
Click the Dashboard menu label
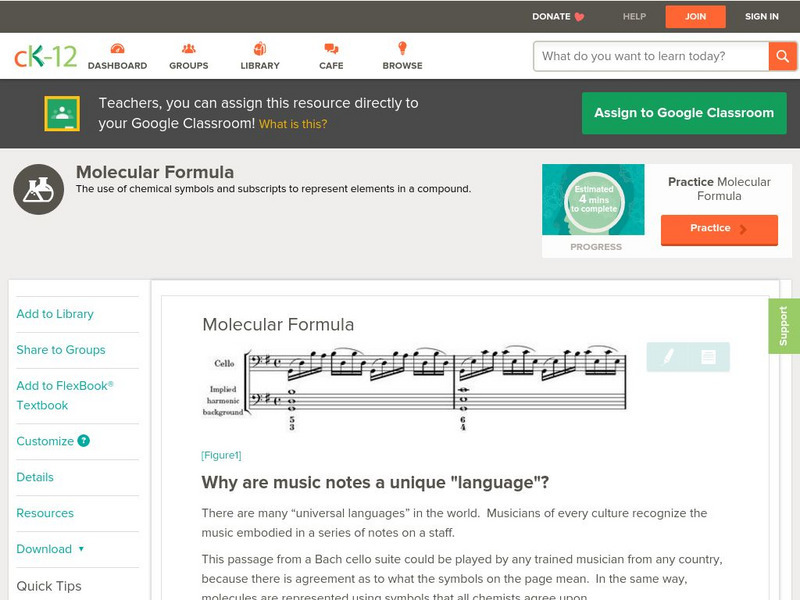117,66
